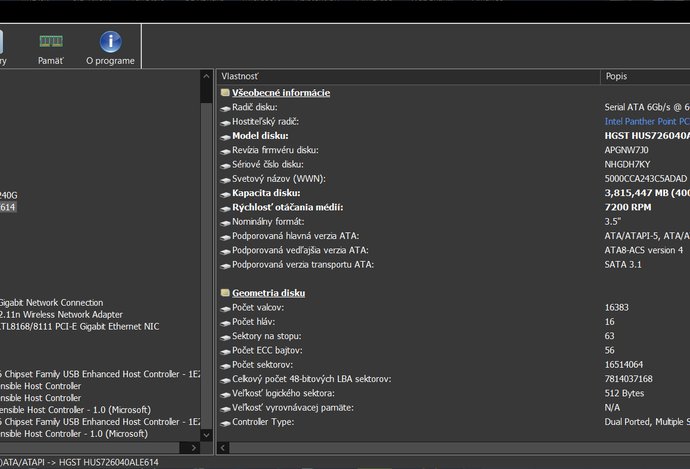
Task: Select the drive entry ending in 240G
Action: [x=9, y=195]
